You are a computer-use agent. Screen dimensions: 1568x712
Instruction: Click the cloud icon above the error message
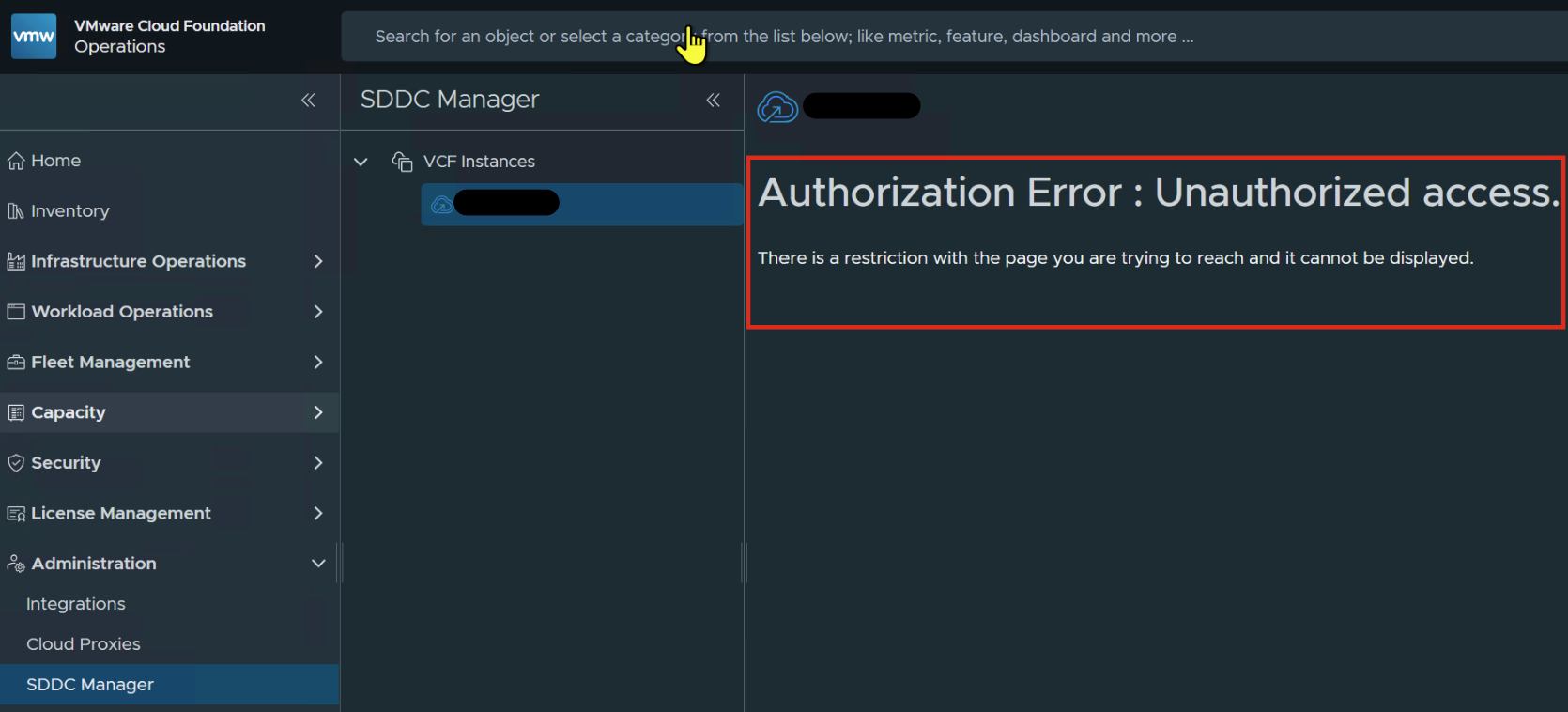point(777,108)
